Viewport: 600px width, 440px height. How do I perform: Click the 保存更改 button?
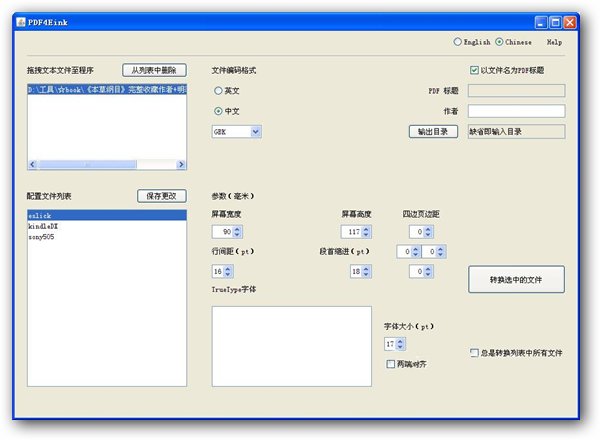[161, 196]
